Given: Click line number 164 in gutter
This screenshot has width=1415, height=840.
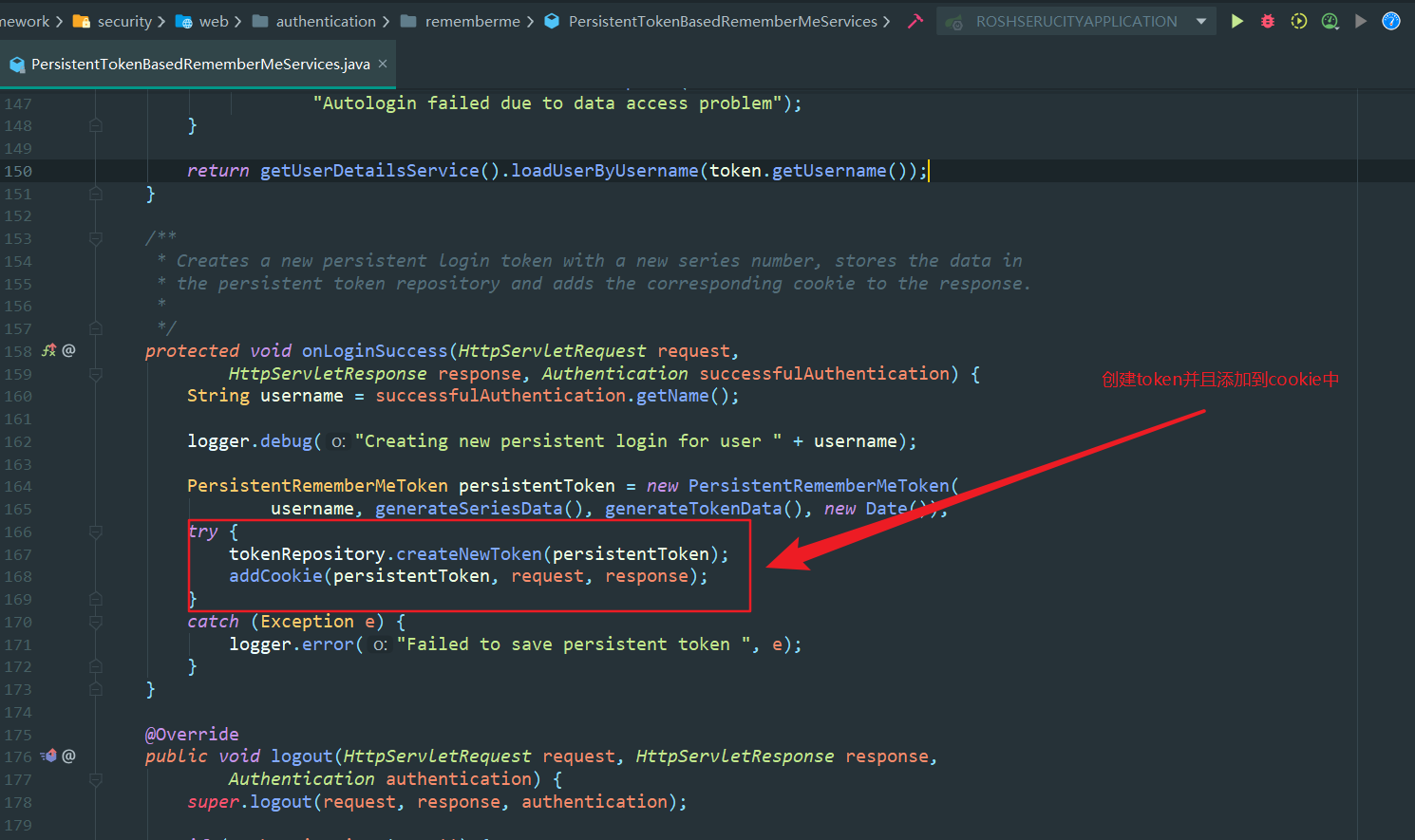Looking at the screenshot, I should click(18, 486).
